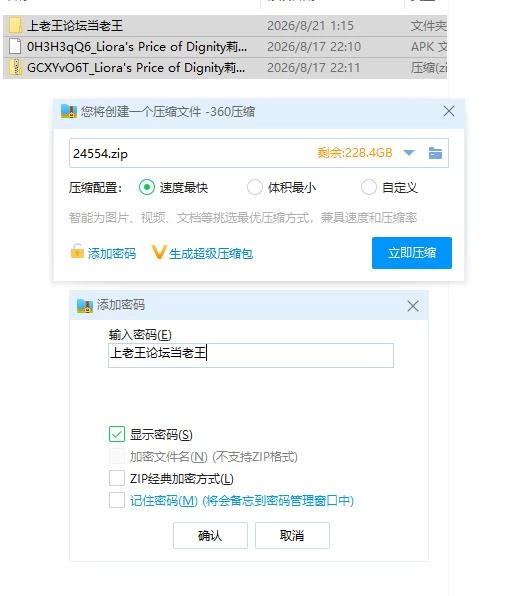Image resolution: width=530 pixels, height=596 pixels.
Task: Click the 24554.zip filename field
Action: coord(190,153)
